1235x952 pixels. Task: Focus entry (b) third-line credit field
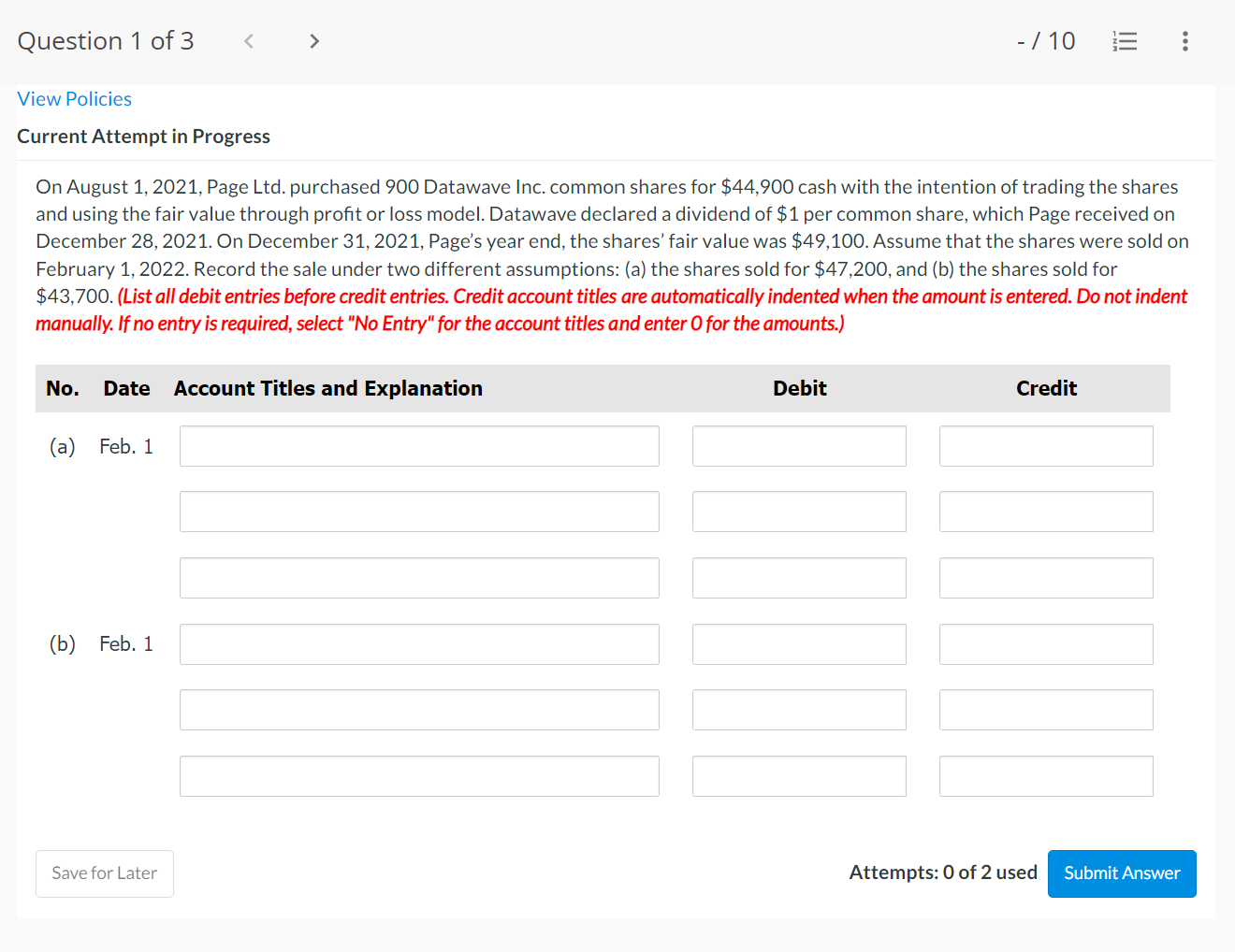(1046, 776)
